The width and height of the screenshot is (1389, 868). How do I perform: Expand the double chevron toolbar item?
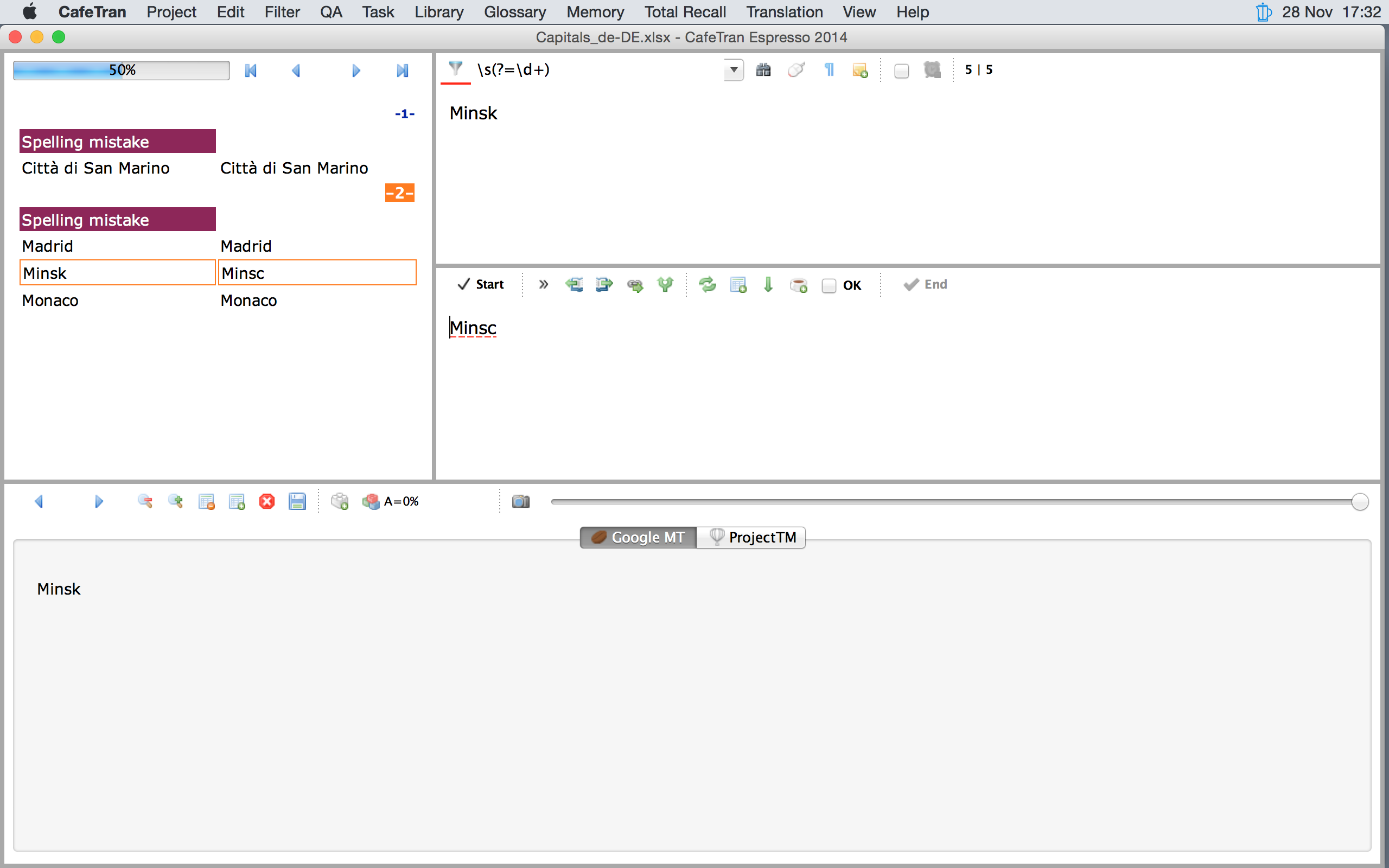tap(543, 285)
